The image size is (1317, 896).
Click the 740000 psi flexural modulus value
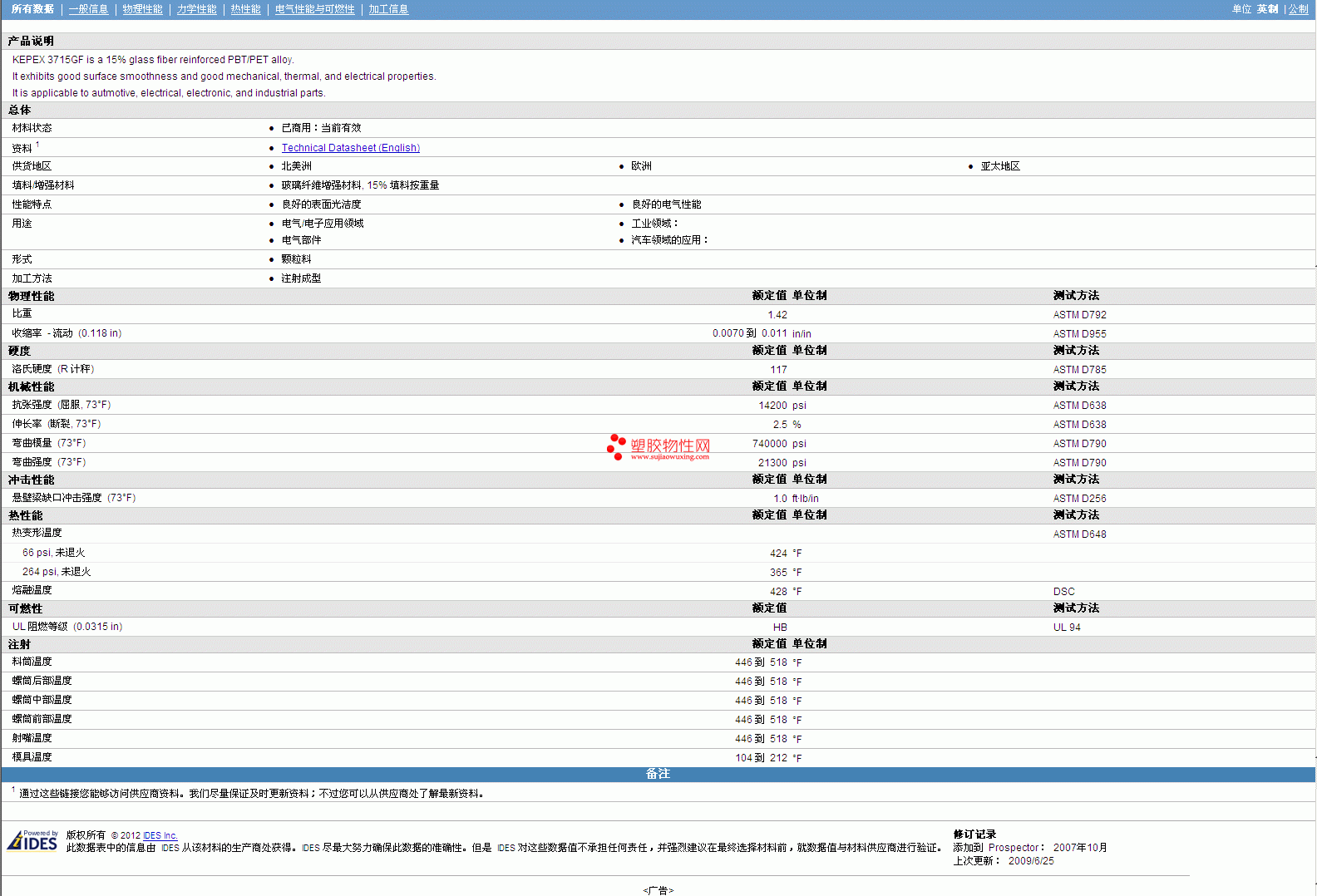(779, 444)
